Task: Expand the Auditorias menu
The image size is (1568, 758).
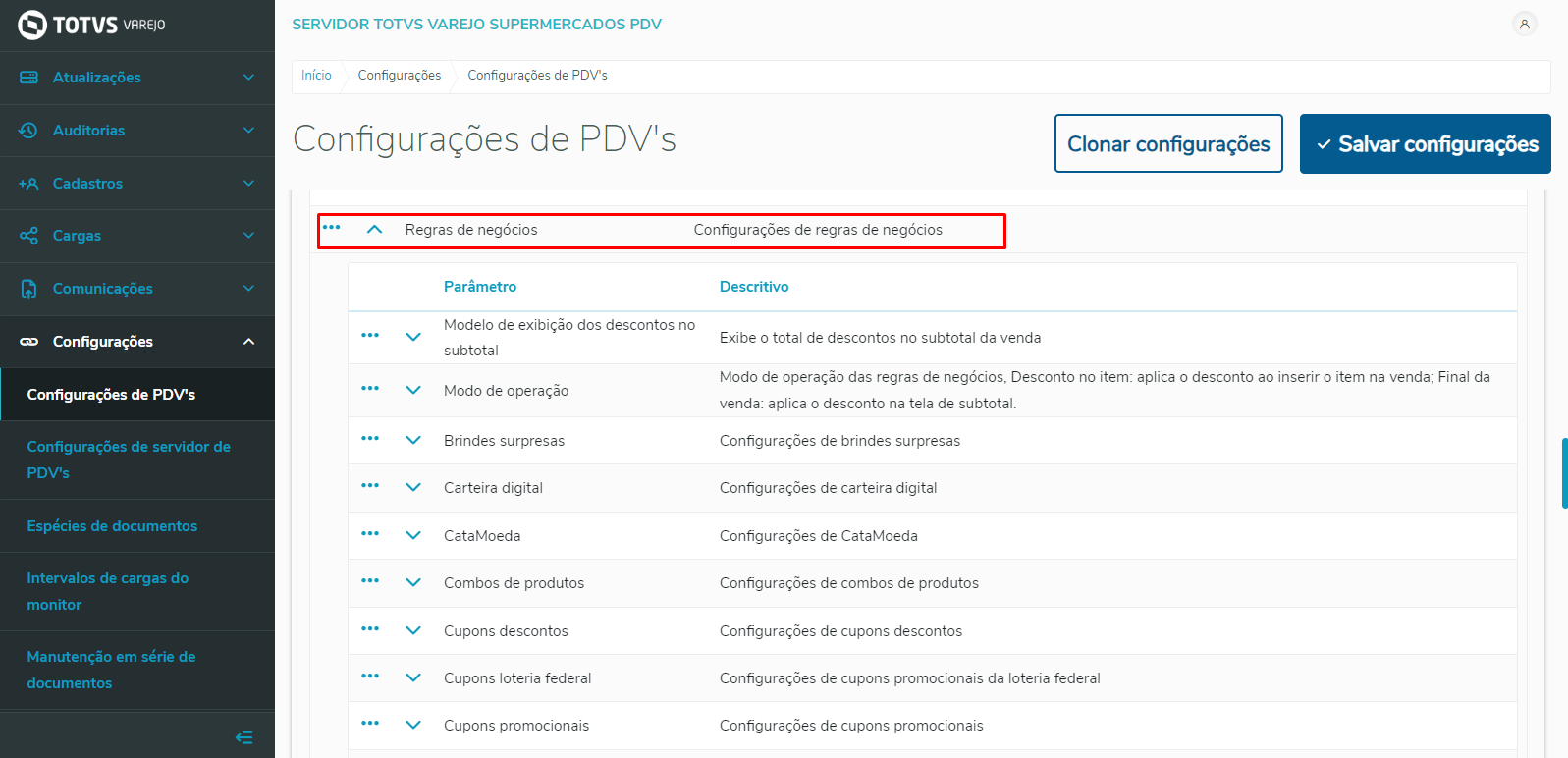Action: [248, 131]
